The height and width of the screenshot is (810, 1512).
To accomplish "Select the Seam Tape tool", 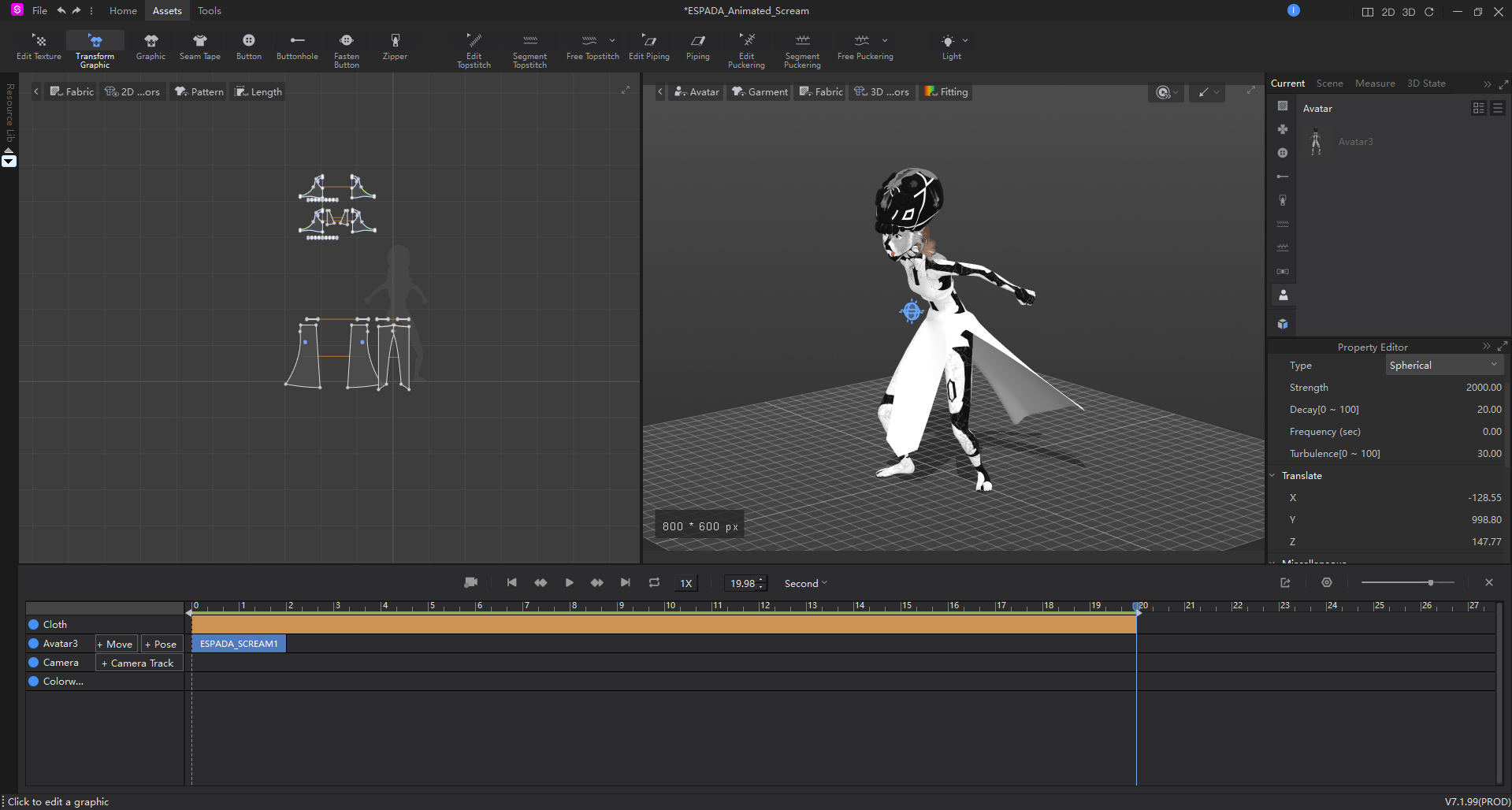I will click(200, 47).
